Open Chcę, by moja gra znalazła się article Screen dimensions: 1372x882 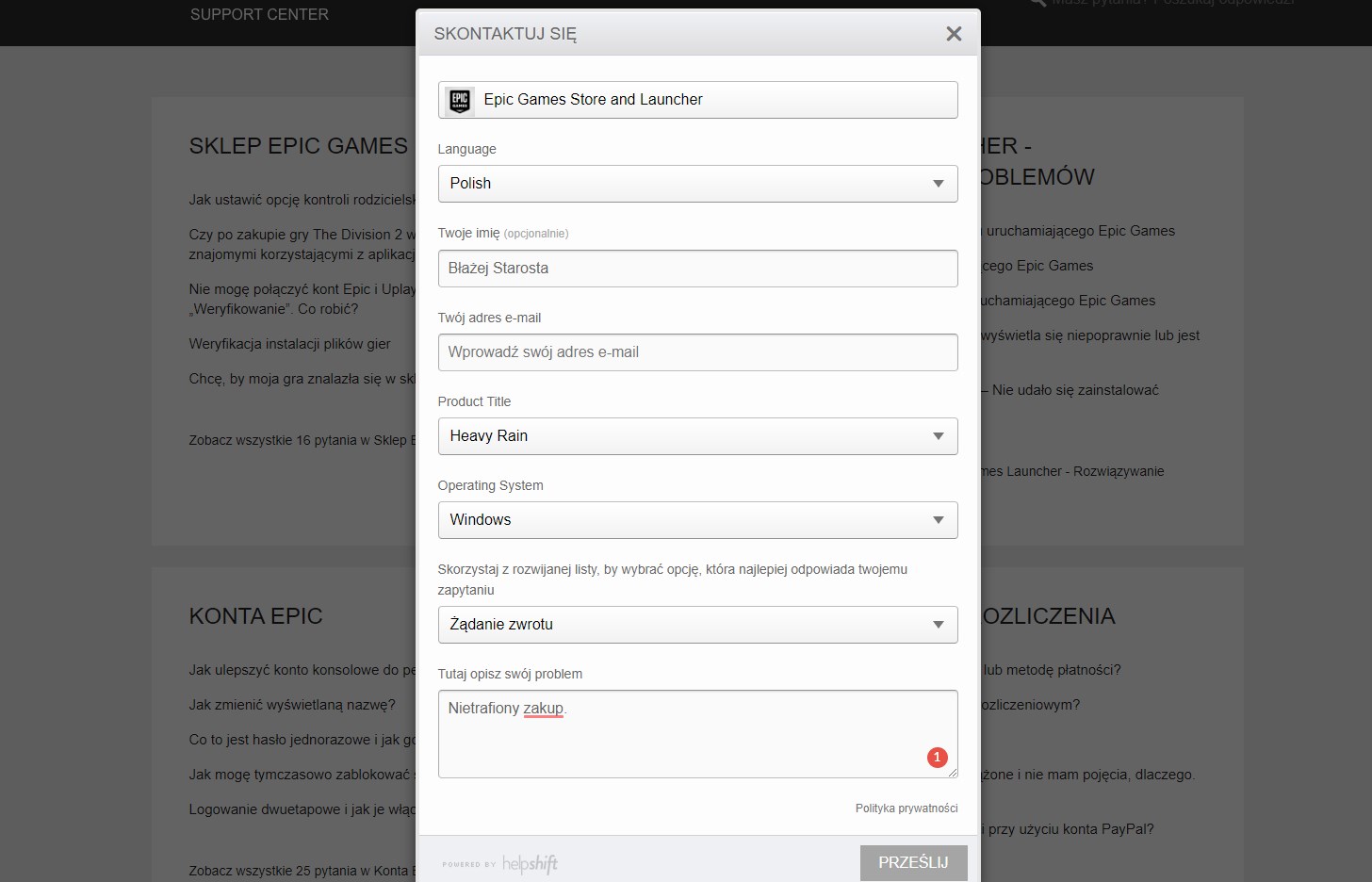[x=302, y=379]
